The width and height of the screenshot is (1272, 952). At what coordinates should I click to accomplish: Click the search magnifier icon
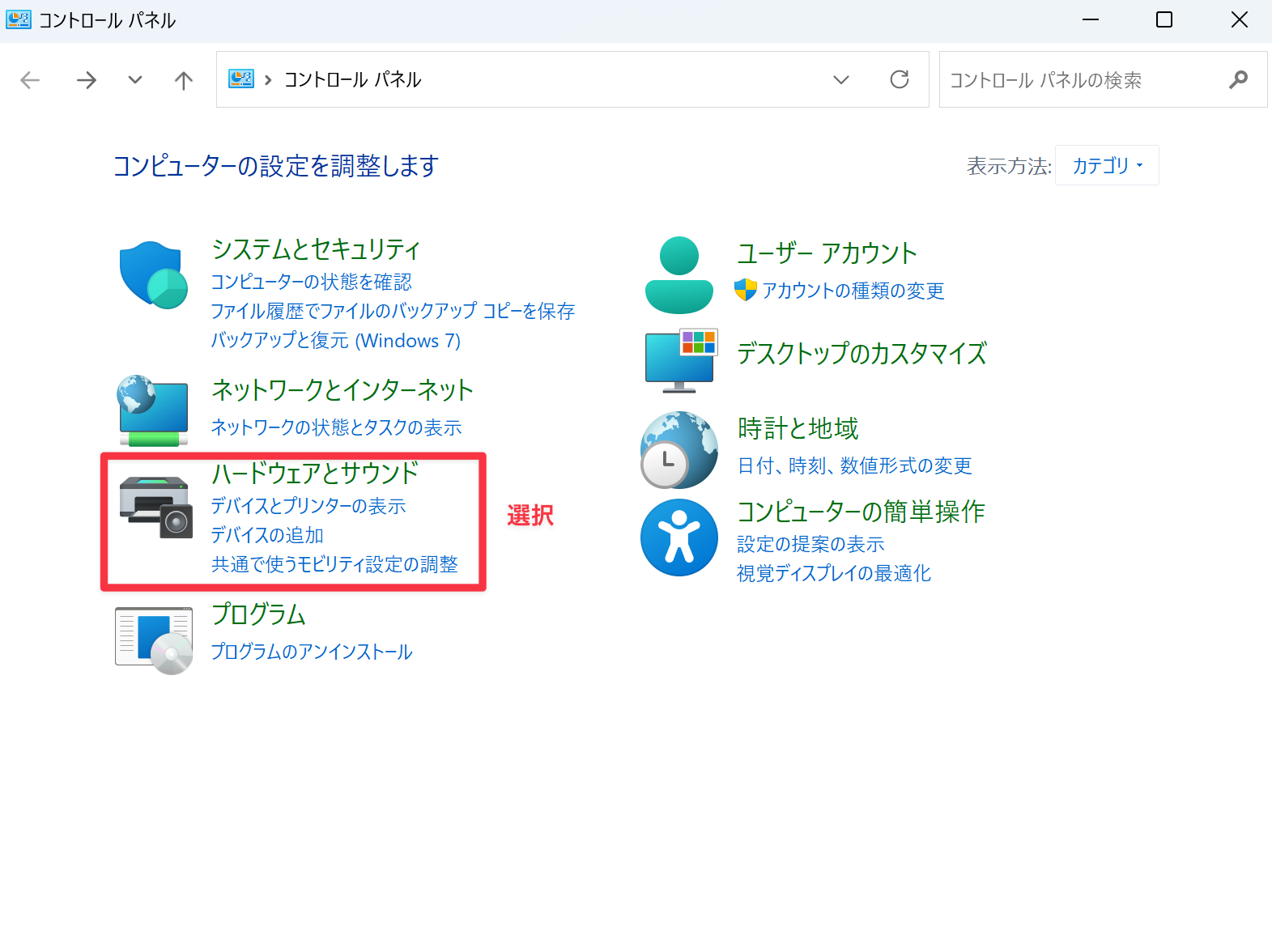1238,79
